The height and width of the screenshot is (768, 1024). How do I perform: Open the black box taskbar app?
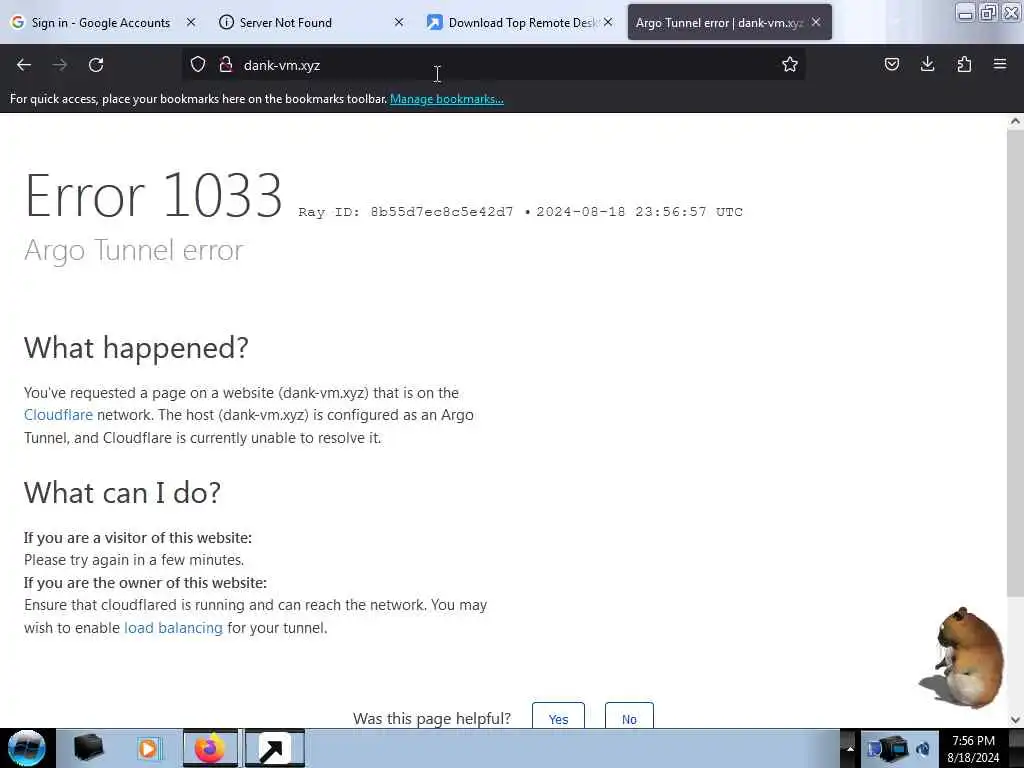(x=88, y=748)
